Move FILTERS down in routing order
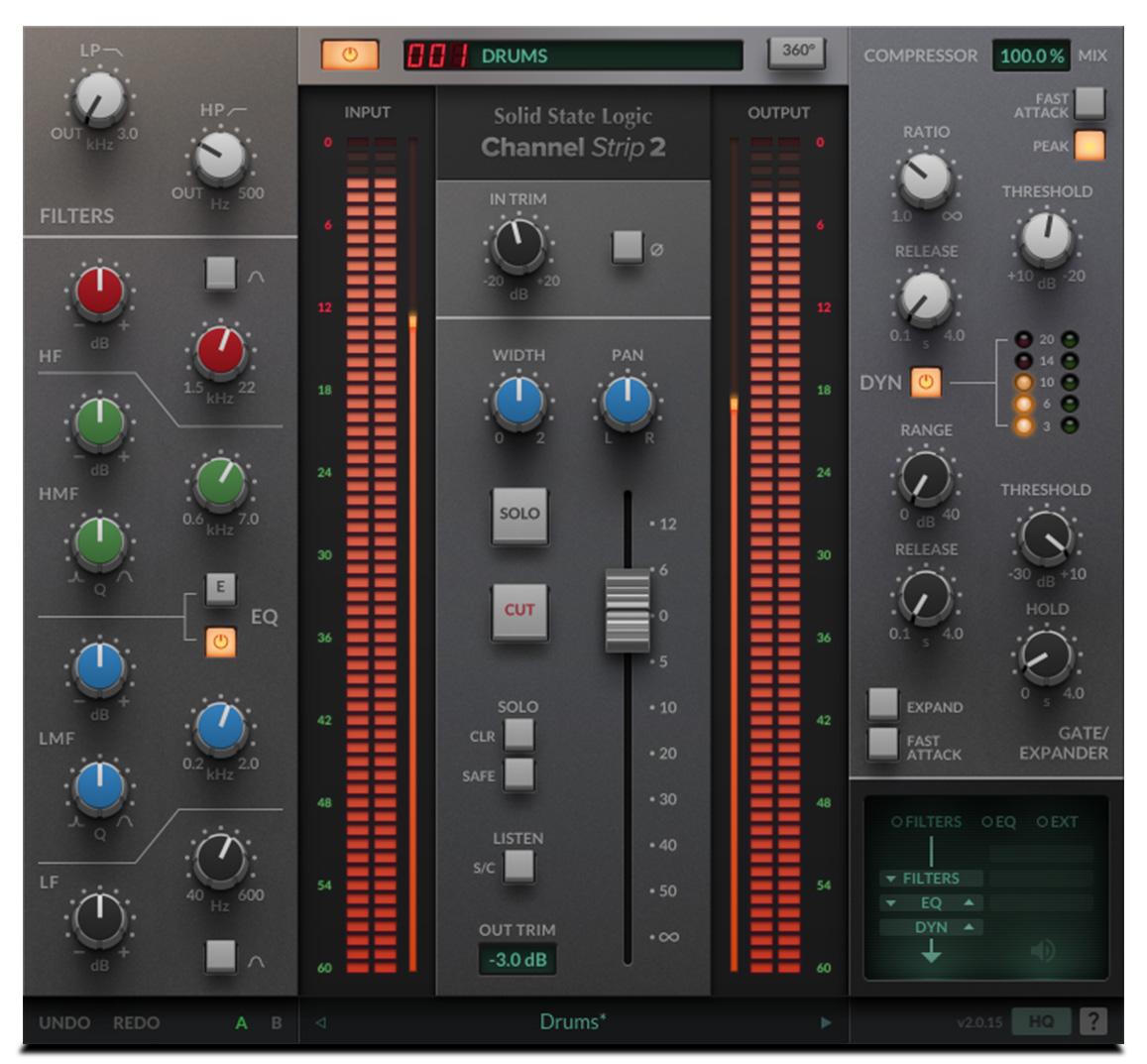The width and height of the screenshot is (1147, 1064). (x=890, y=879)
